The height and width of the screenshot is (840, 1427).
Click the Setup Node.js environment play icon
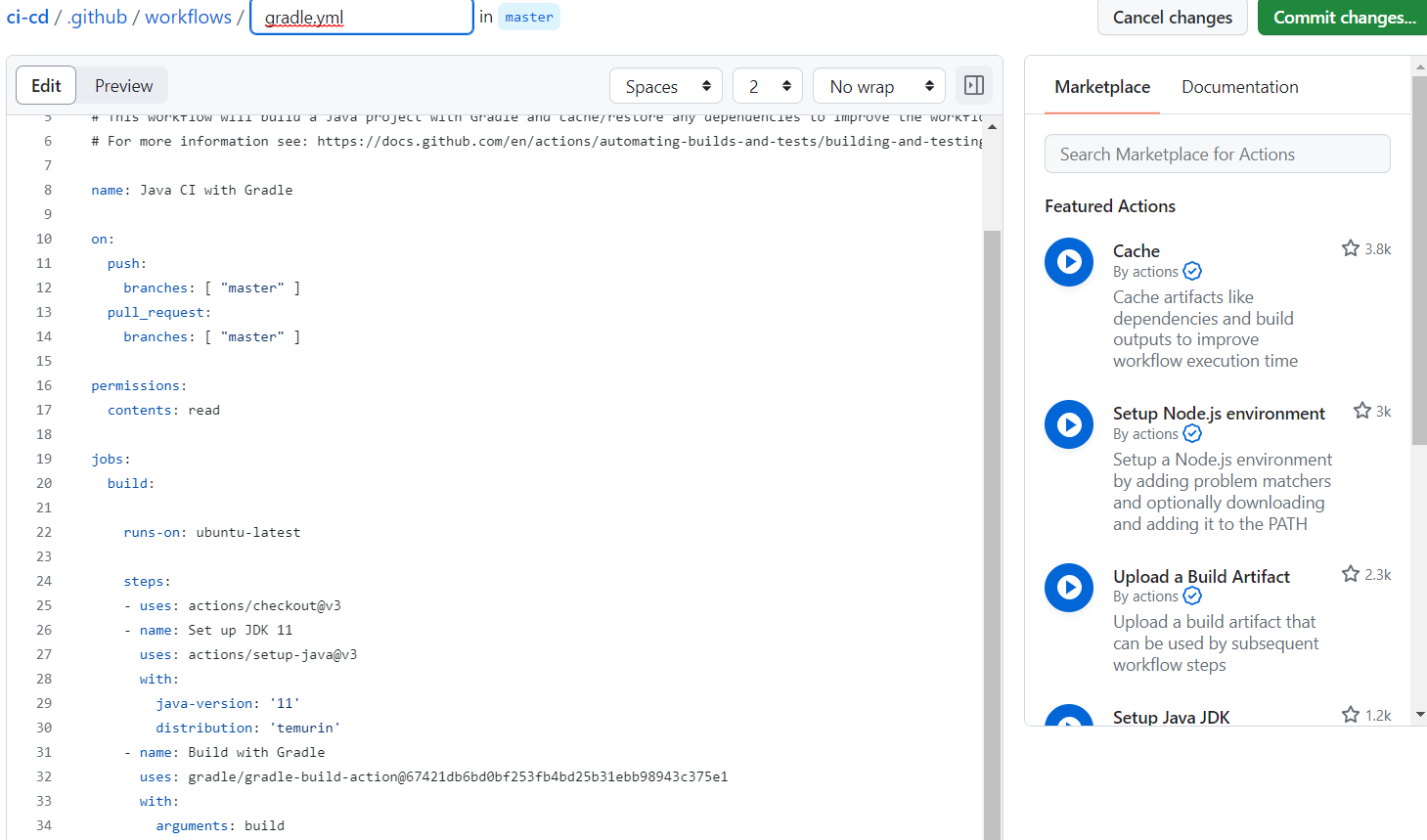coord(1069,424)
